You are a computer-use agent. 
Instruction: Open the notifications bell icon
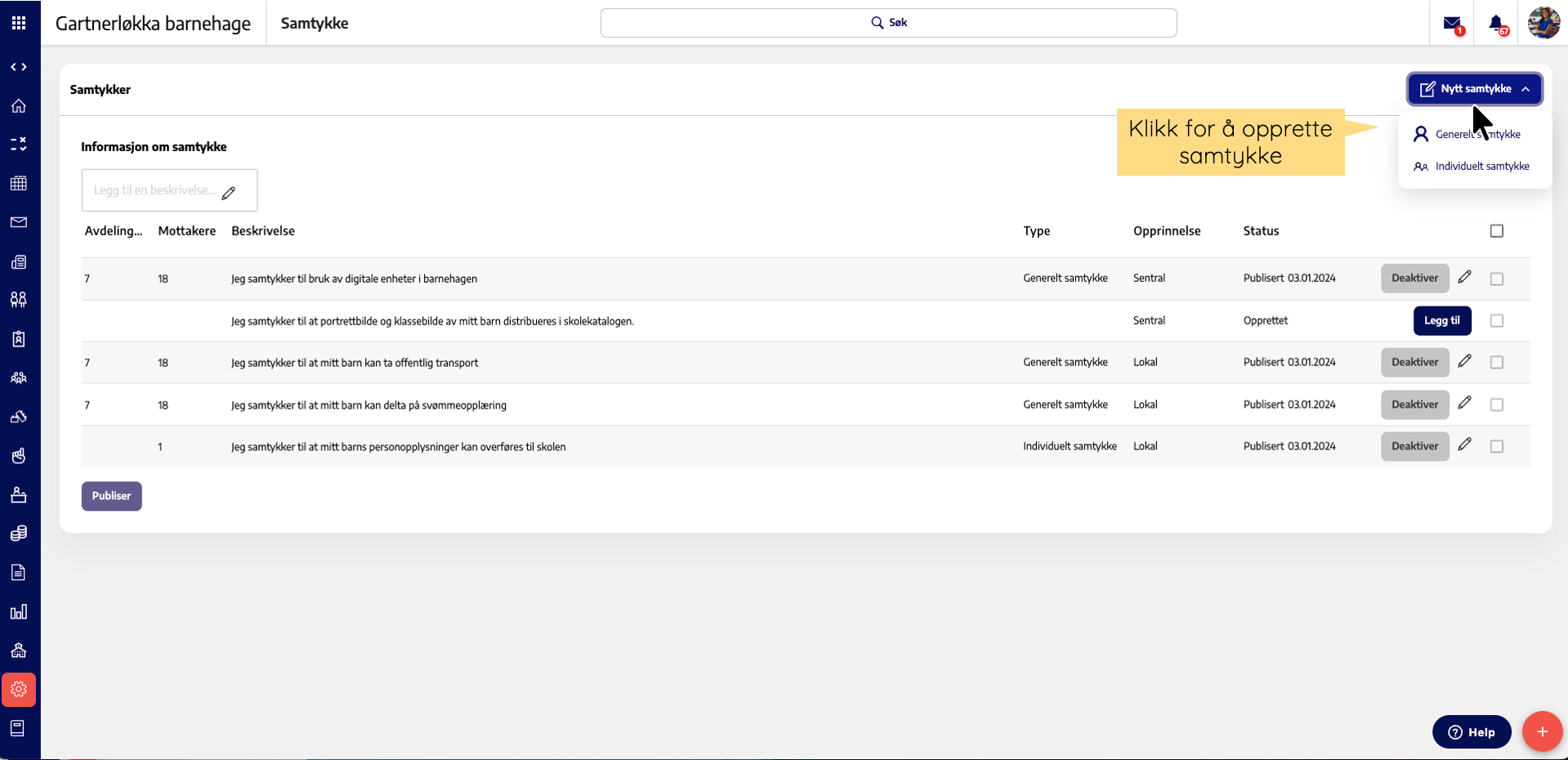[1496, 24]
